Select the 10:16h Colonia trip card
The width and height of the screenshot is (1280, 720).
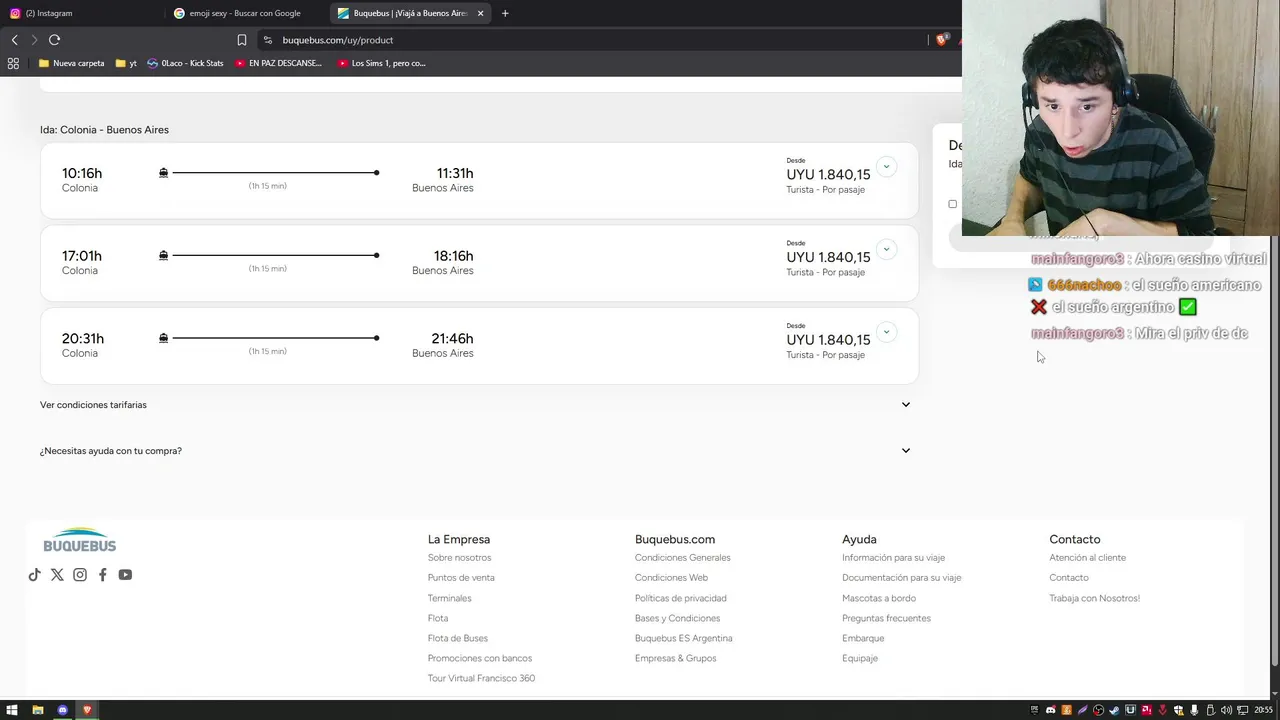tap(479, 181)
